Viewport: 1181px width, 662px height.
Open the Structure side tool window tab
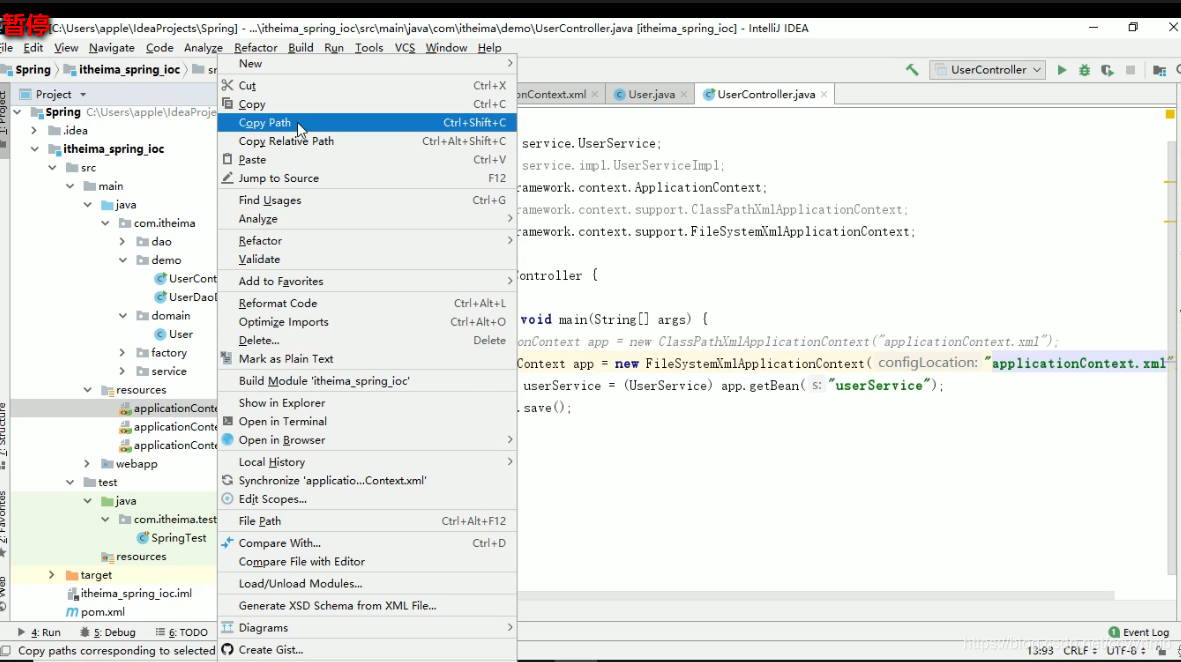click(4, 437)
